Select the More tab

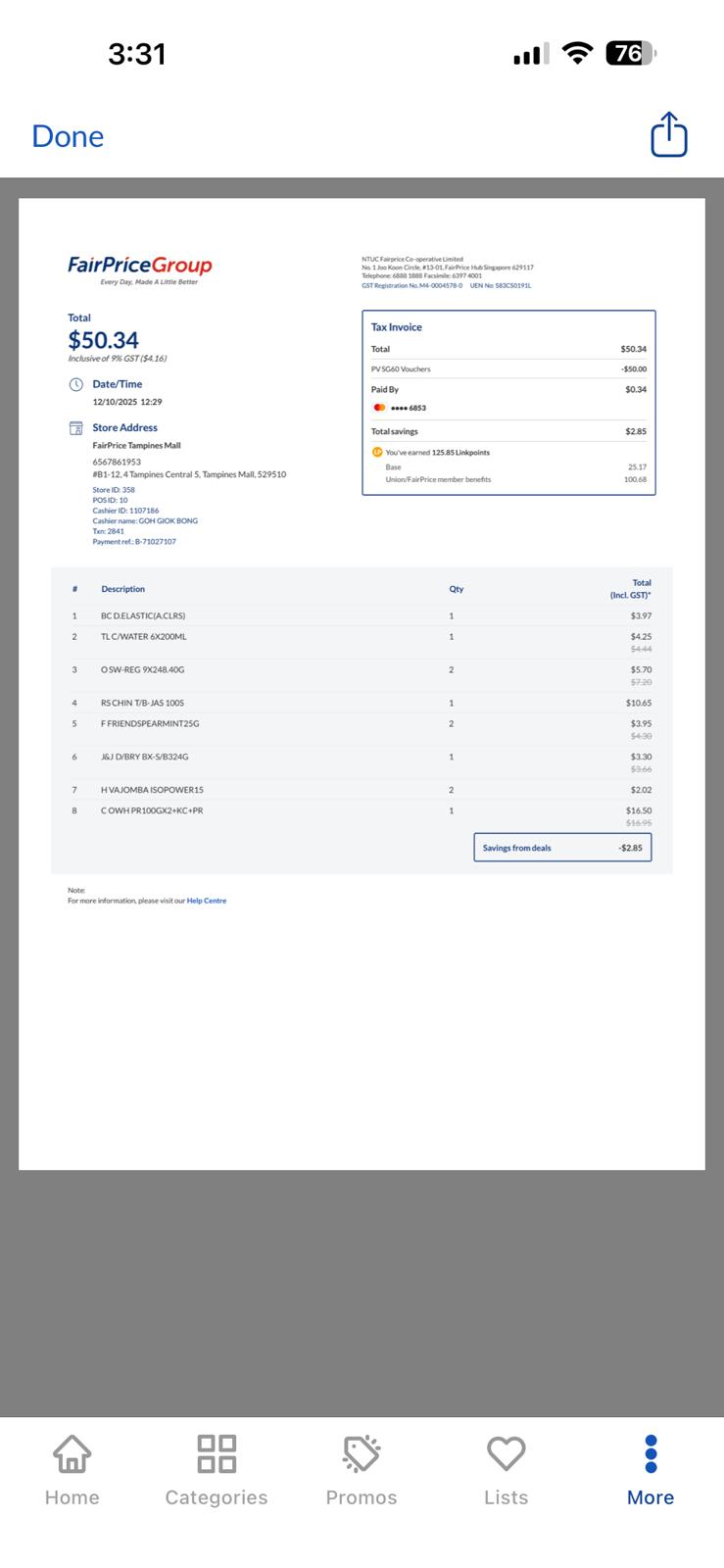tap(651, 1470)
